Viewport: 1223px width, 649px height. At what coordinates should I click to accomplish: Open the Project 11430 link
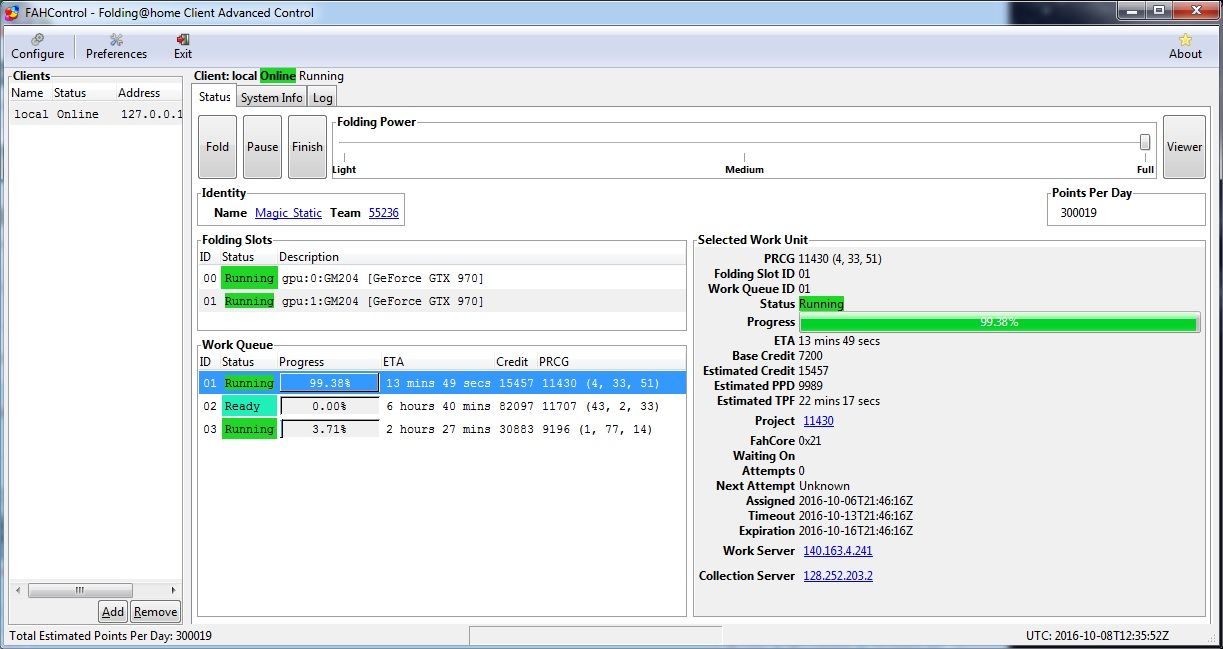pyautogui.click(x=818, y=421)
